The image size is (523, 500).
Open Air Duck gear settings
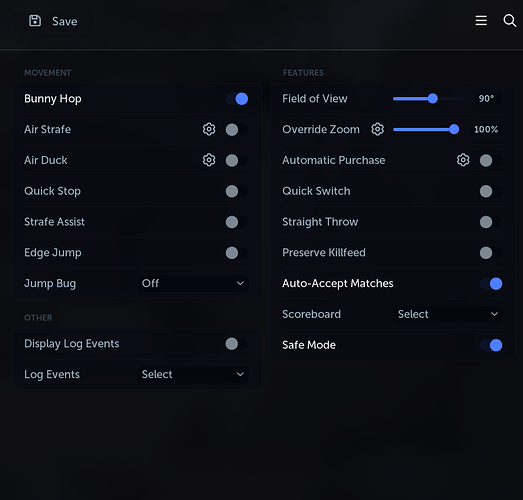click(x=209, y=160)
